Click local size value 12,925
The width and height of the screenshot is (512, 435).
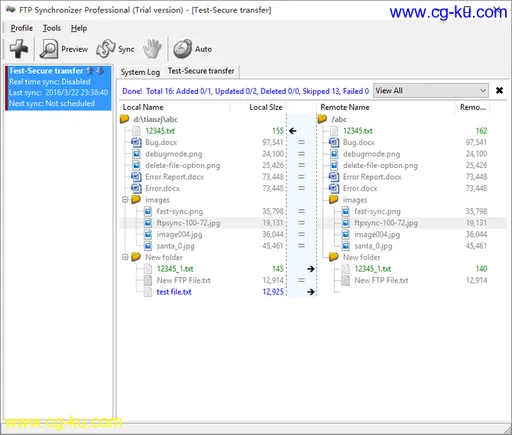[273, 292]
